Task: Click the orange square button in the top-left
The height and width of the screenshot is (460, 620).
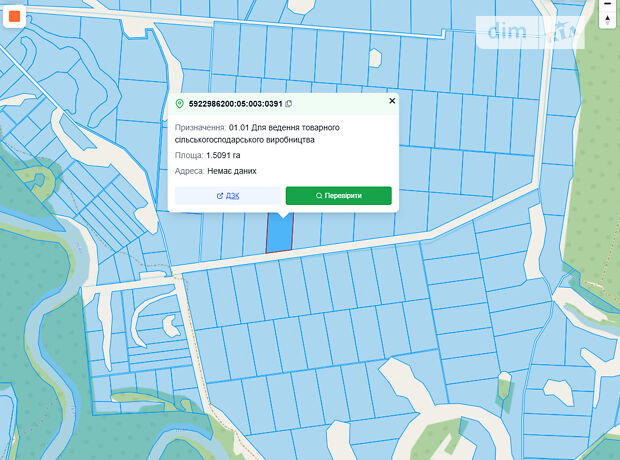Action: point(14,17)
